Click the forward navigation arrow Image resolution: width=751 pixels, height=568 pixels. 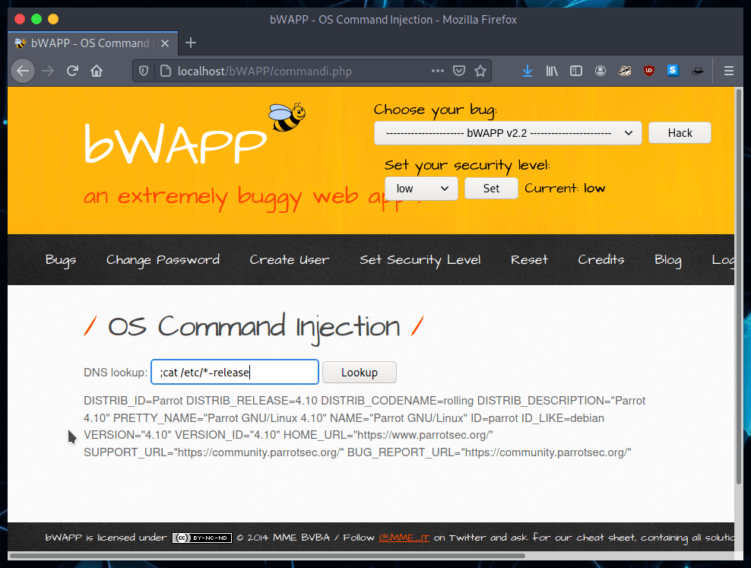48,71
